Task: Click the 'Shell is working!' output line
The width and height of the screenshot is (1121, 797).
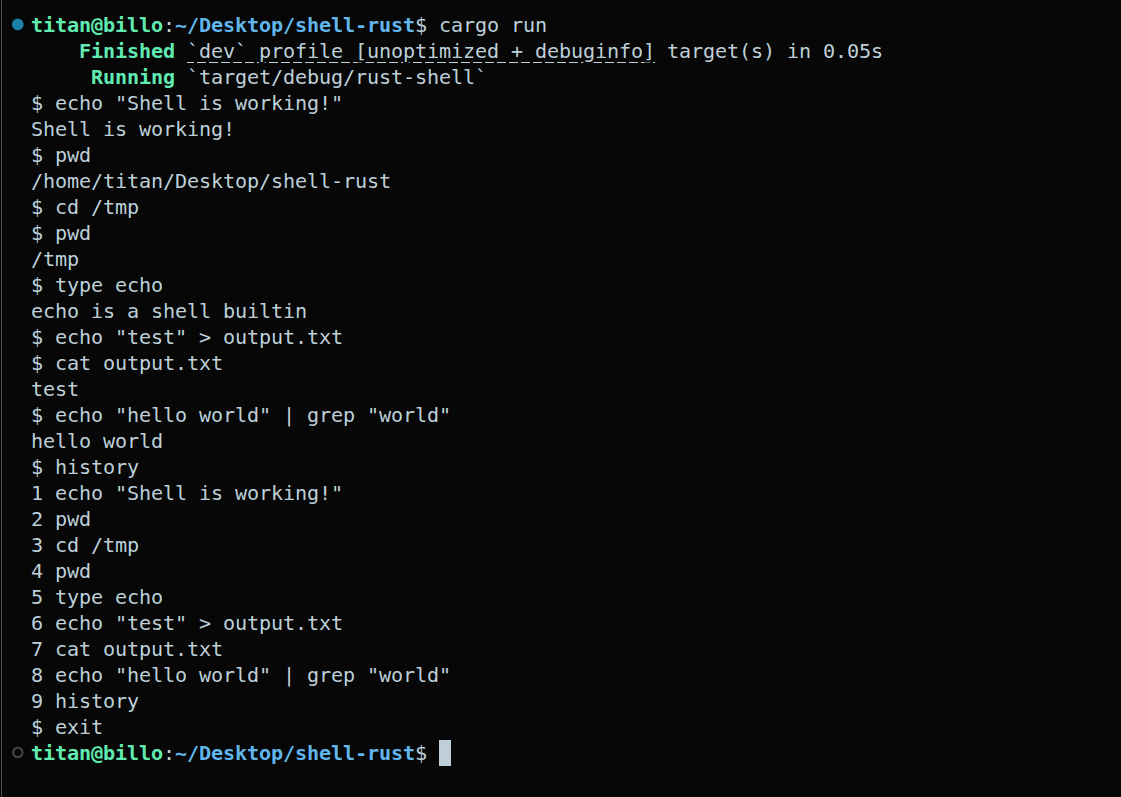Action: [132, 129]
